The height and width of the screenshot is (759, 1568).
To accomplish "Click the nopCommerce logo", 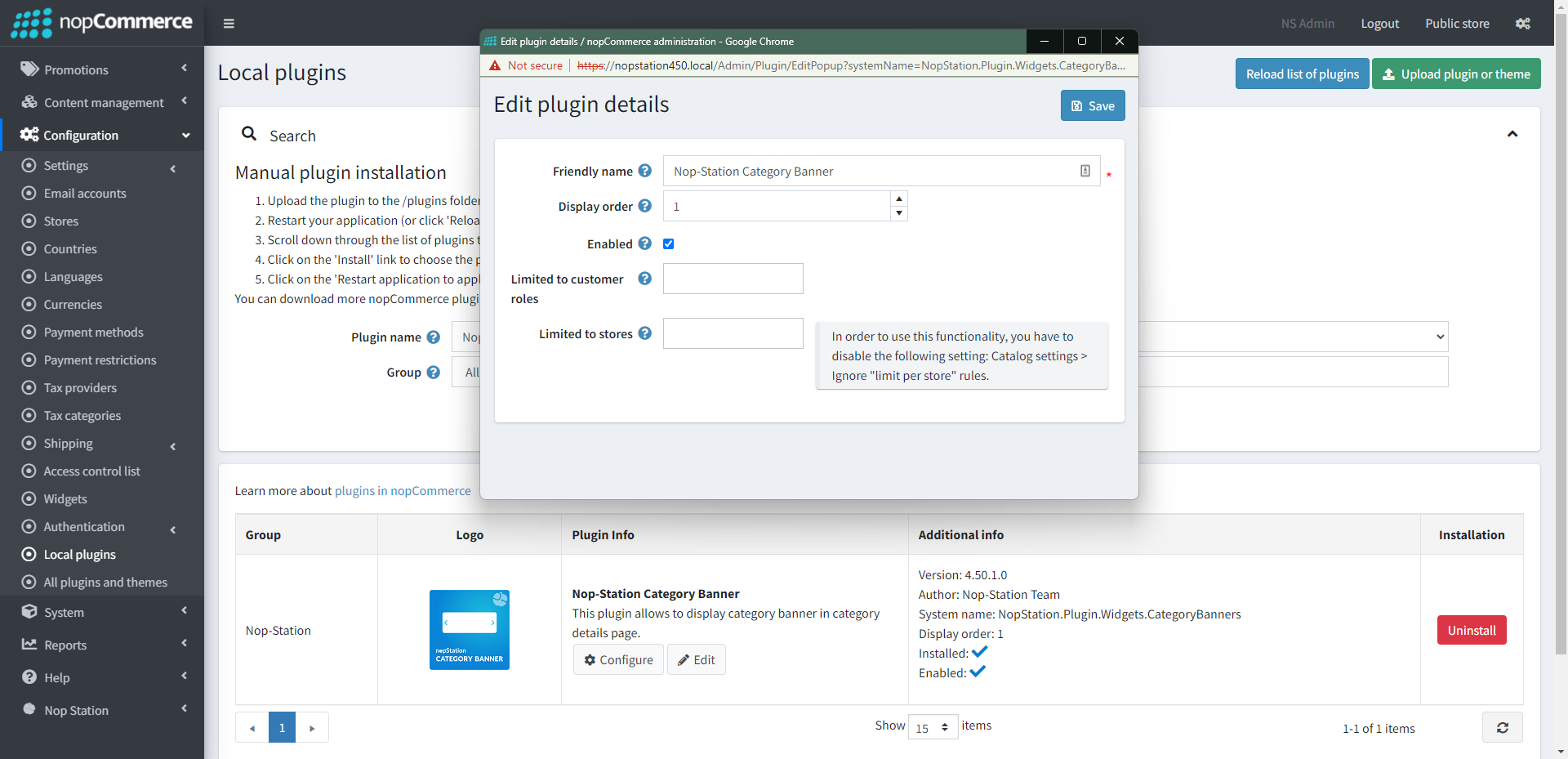I will (102, 23).
